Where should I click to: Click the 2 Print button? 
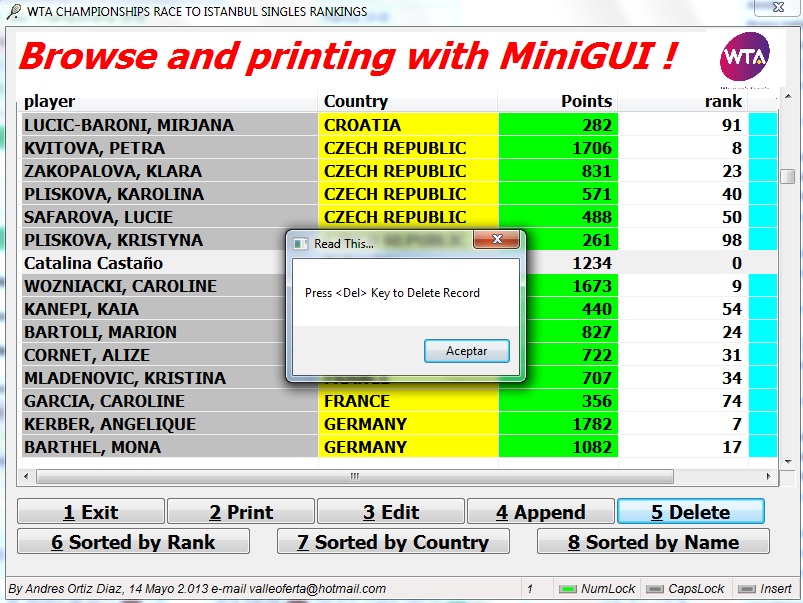click(x=240, y=511)
